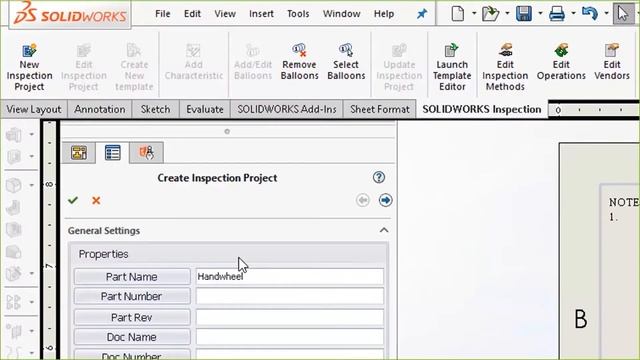Click Select Balloons tool
The image size is (640, 360).
[x=346, y=62]
